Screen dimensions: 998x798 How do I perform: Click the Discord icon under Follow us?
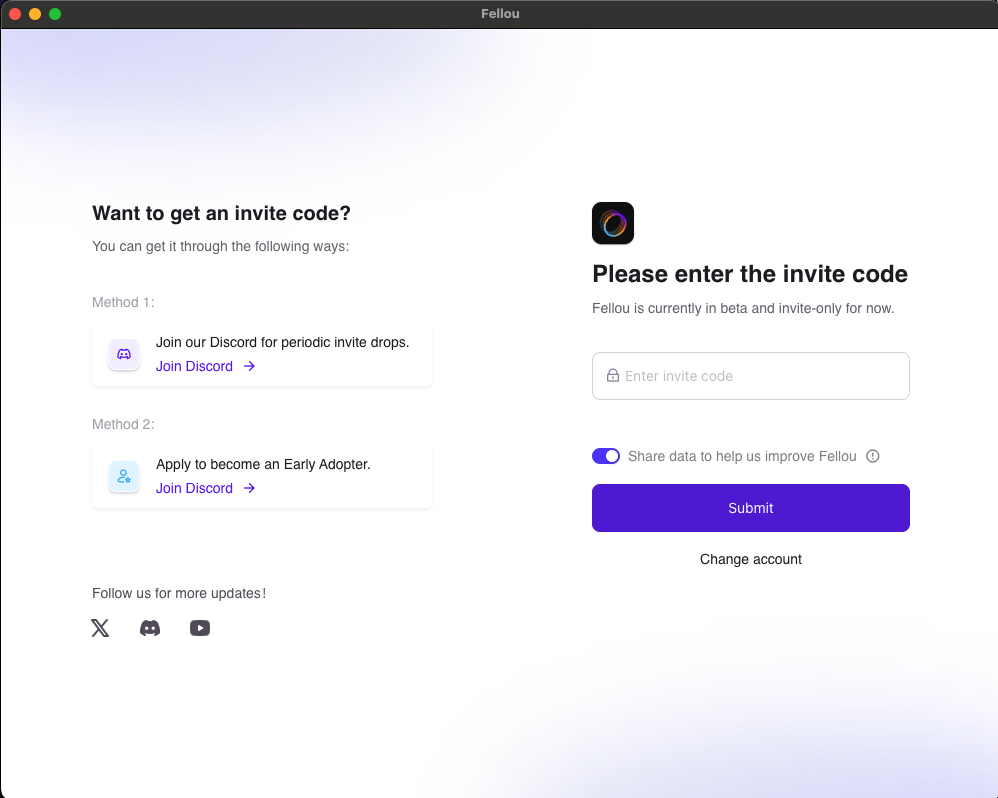point(150,627)
